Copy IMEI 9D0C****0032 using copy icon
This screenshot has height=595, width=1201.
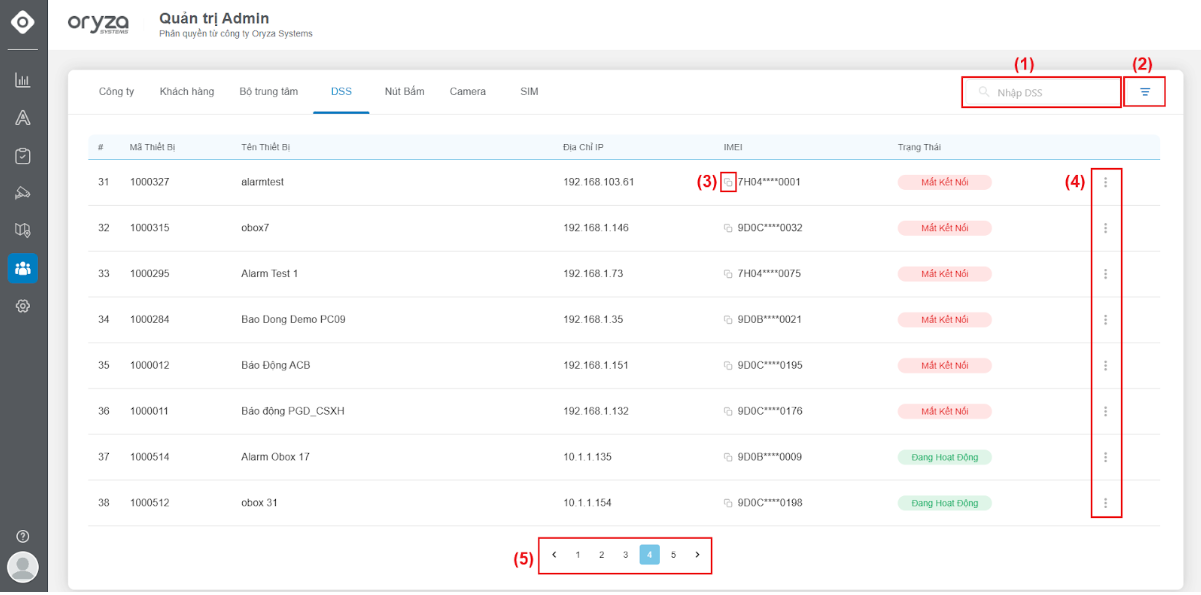point(729,228)
